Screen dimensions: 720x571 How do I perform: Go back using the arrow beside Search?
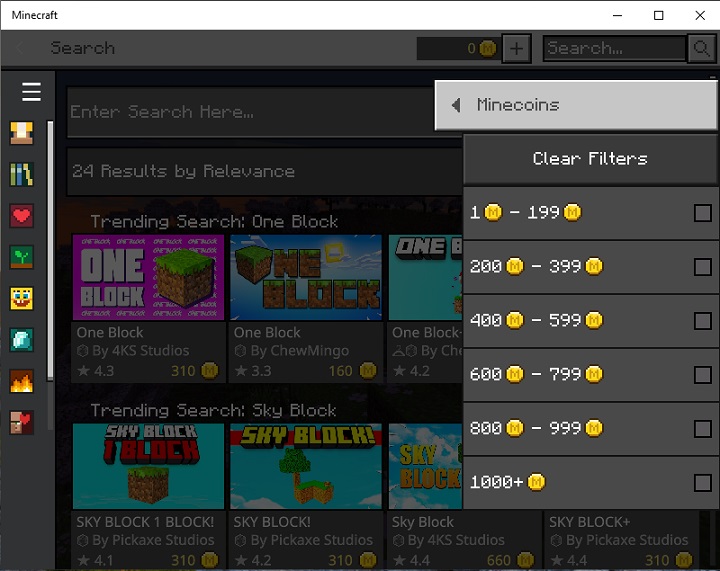tap(21, 48)
